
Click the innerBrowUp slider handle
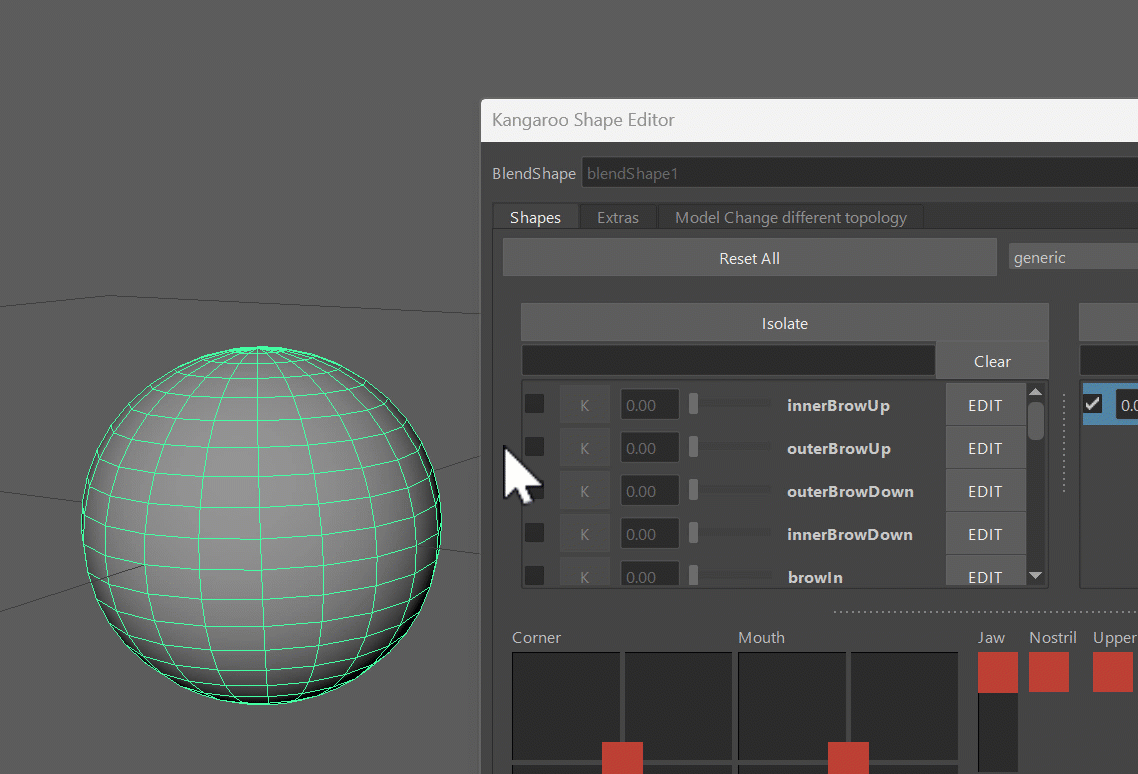[694, 404]
